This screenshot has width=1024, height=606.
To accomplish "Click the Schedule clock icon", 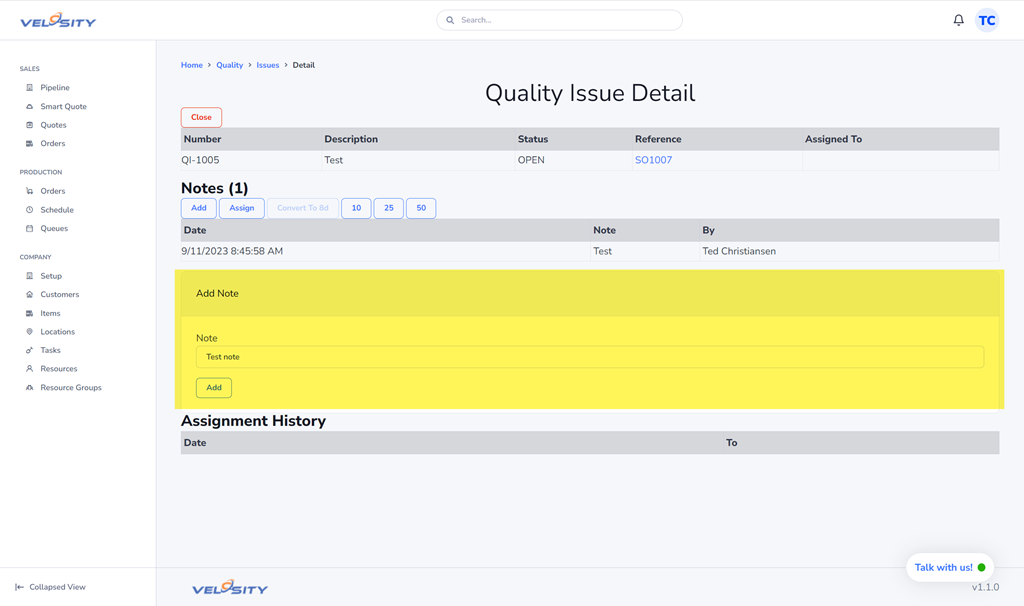I will click(x=29, y=210).
